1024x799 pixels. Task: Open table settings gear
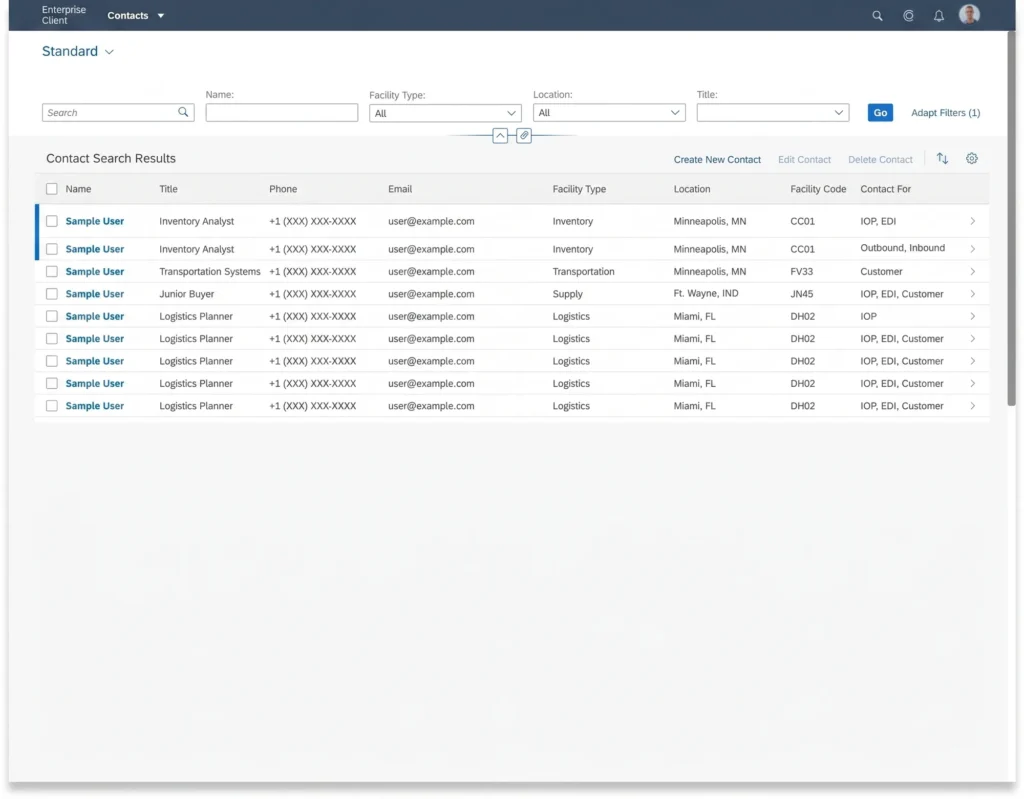click(972, 159)
